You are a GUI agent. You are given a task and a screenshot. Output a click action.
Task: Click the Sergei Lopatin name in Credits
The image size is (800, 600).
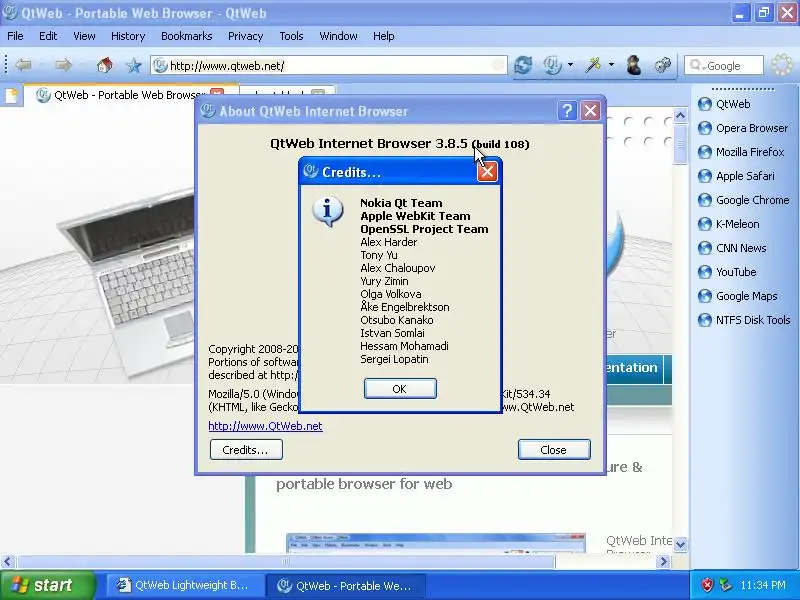(x=394, y=359)
